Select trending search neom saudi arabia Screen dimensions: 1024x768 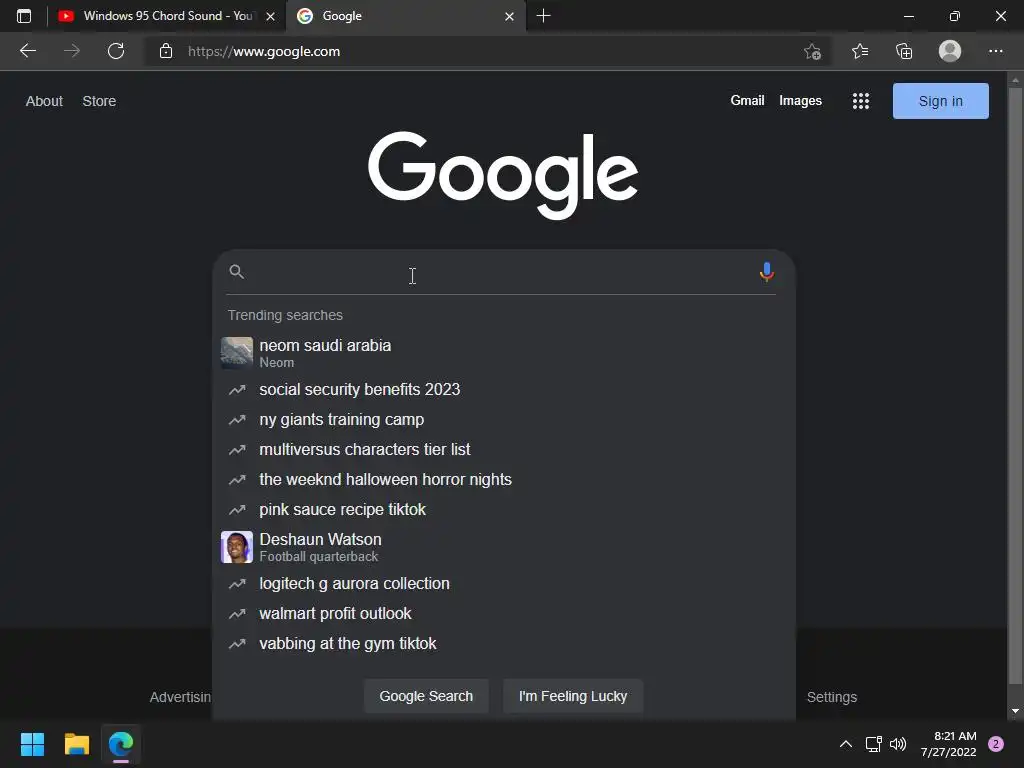[504, 353]
